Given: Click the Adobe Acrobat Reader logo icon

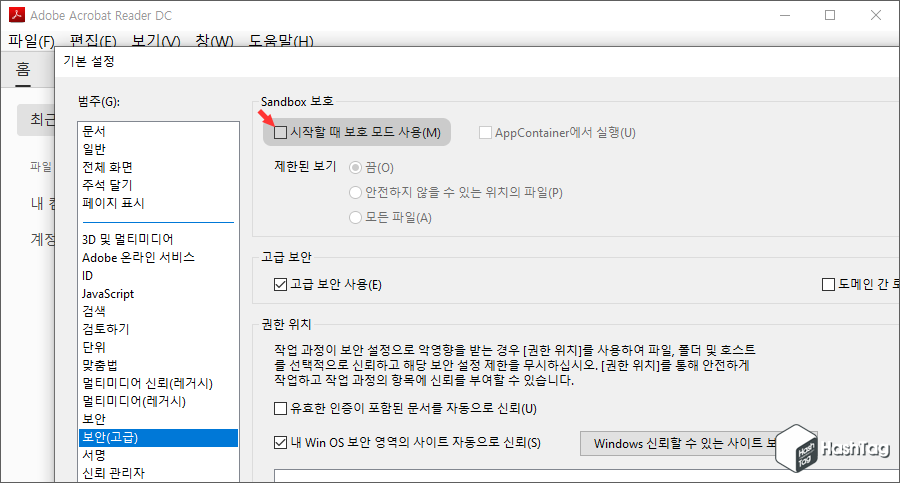Looking at the screenshot, I should [x=17, y=15].
